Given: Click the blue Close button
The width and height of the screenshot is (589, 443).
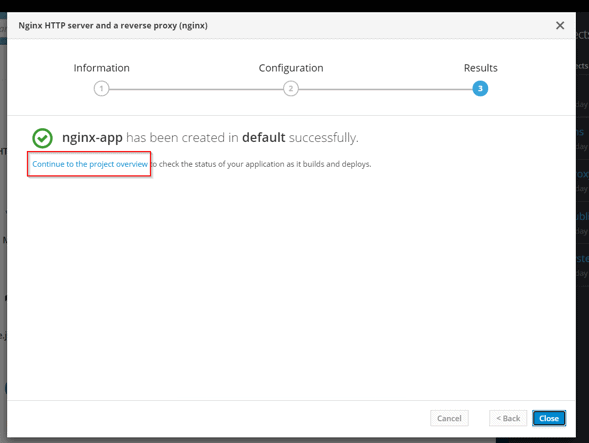Looking at the screenshot, I should click(549, 418).
